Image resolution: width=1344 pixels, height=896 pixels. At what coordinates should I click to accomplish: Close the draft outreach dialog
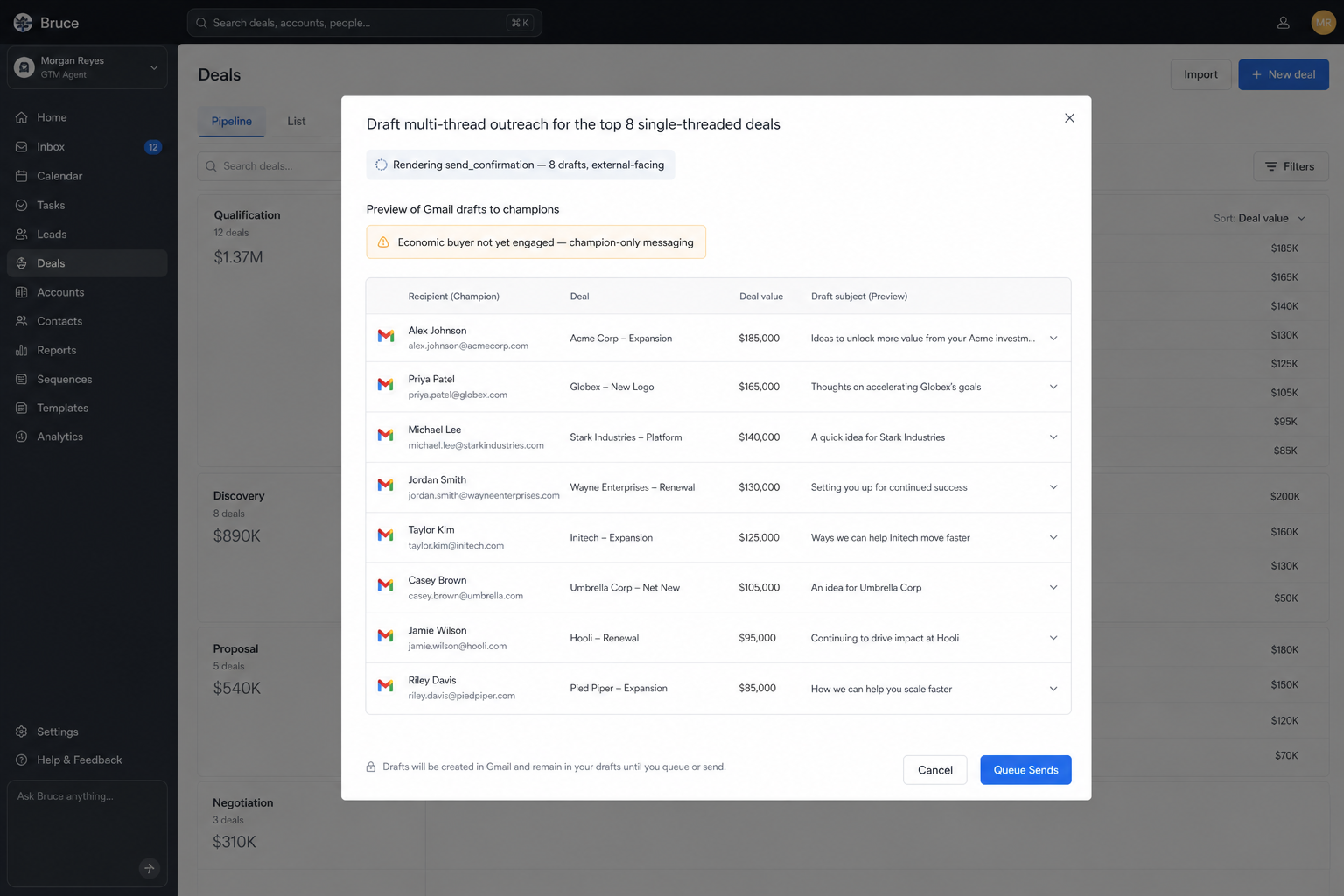(1069, 118)
